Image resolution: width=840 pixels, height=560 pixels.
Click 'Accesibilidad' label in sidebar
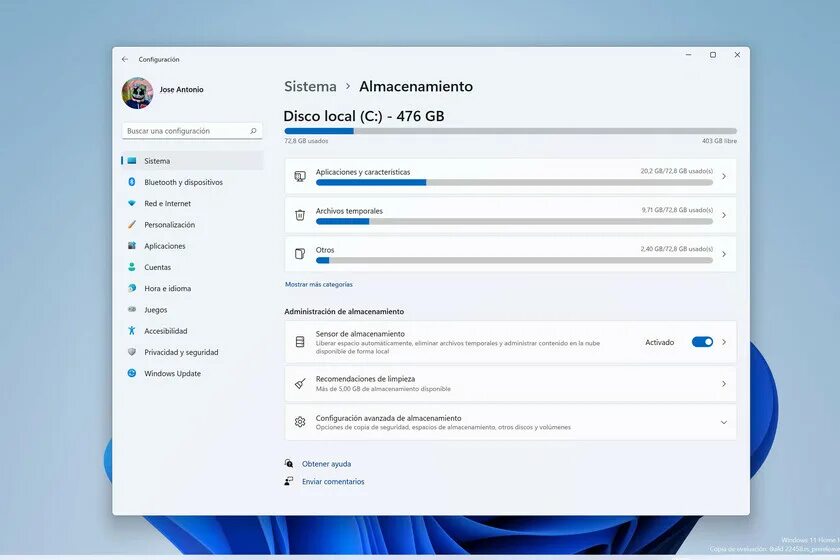point(166,331)
